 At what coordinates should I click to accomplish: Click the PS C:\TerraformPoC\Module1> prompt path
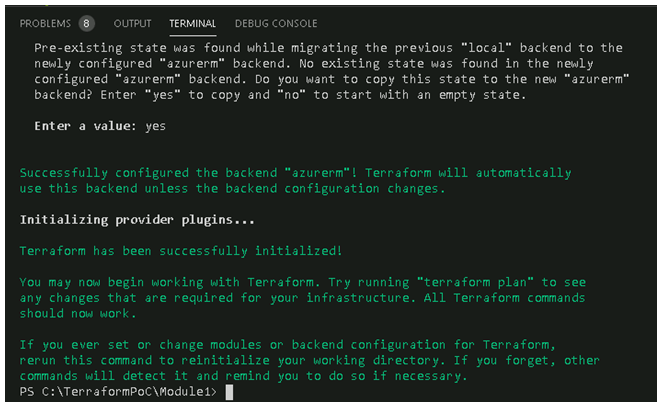[118, 392]
